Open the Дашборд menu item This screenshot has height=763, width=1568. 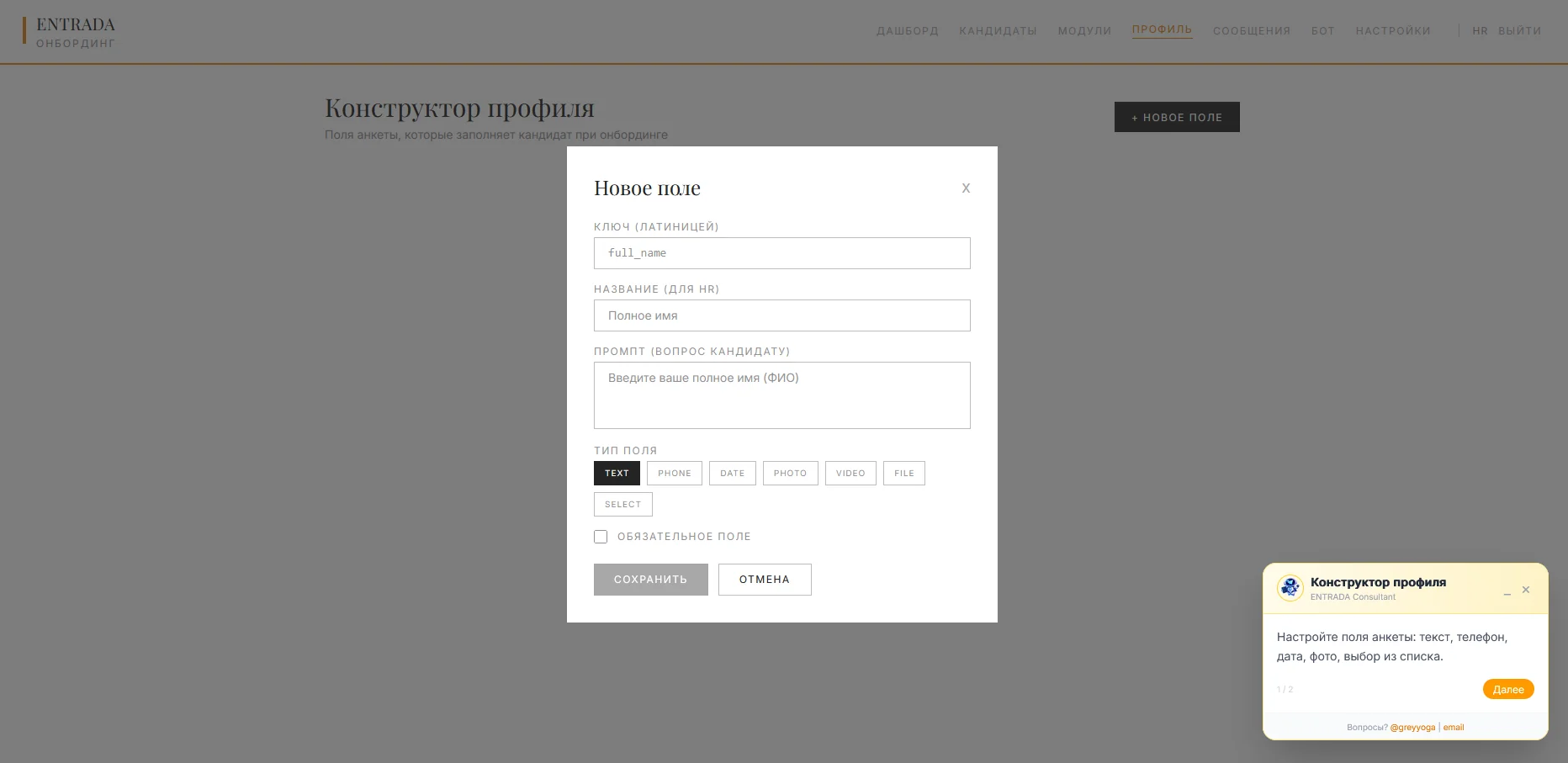(x=908, y=31)
